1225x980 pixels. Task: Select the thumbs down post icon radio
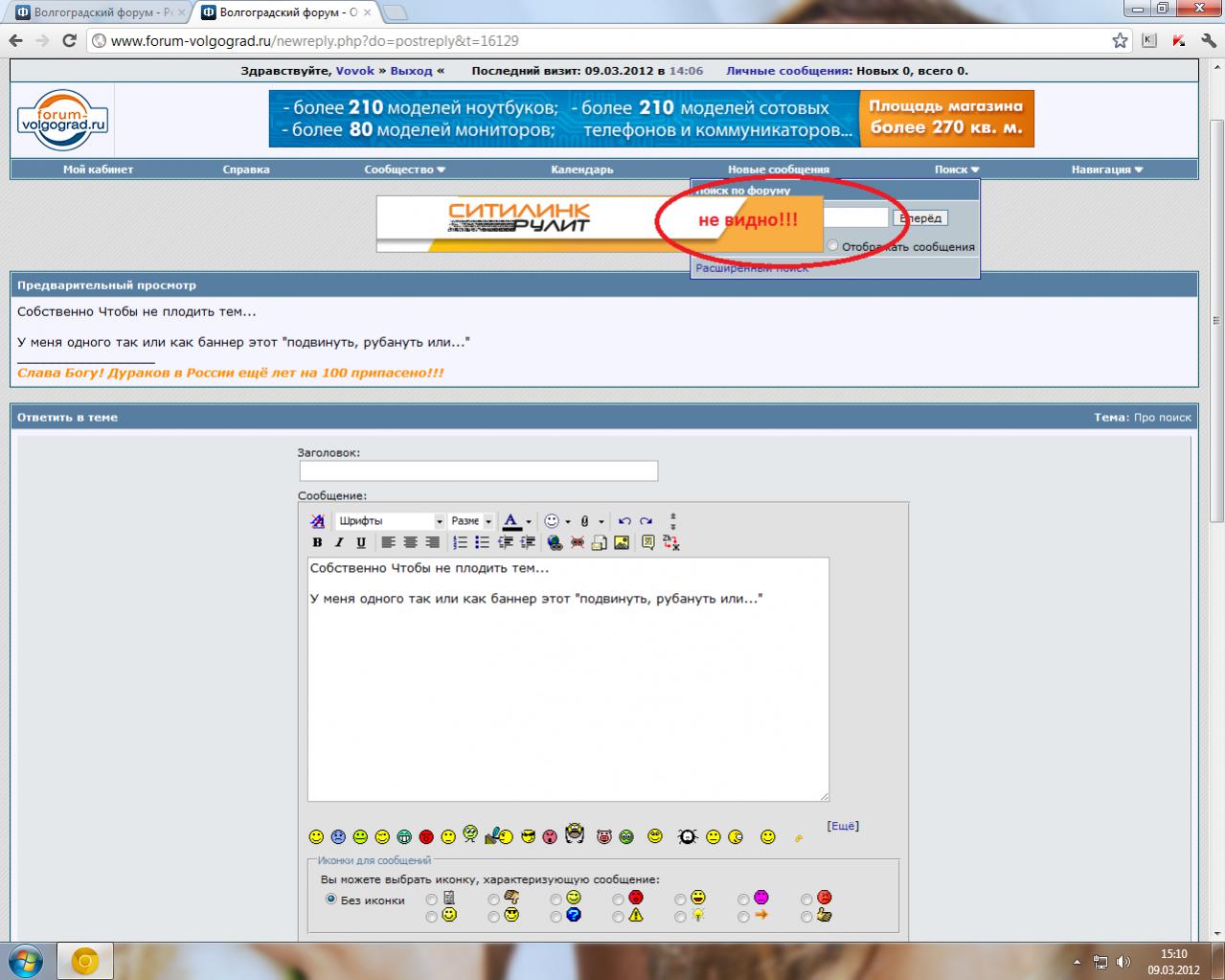pos(493,900)
